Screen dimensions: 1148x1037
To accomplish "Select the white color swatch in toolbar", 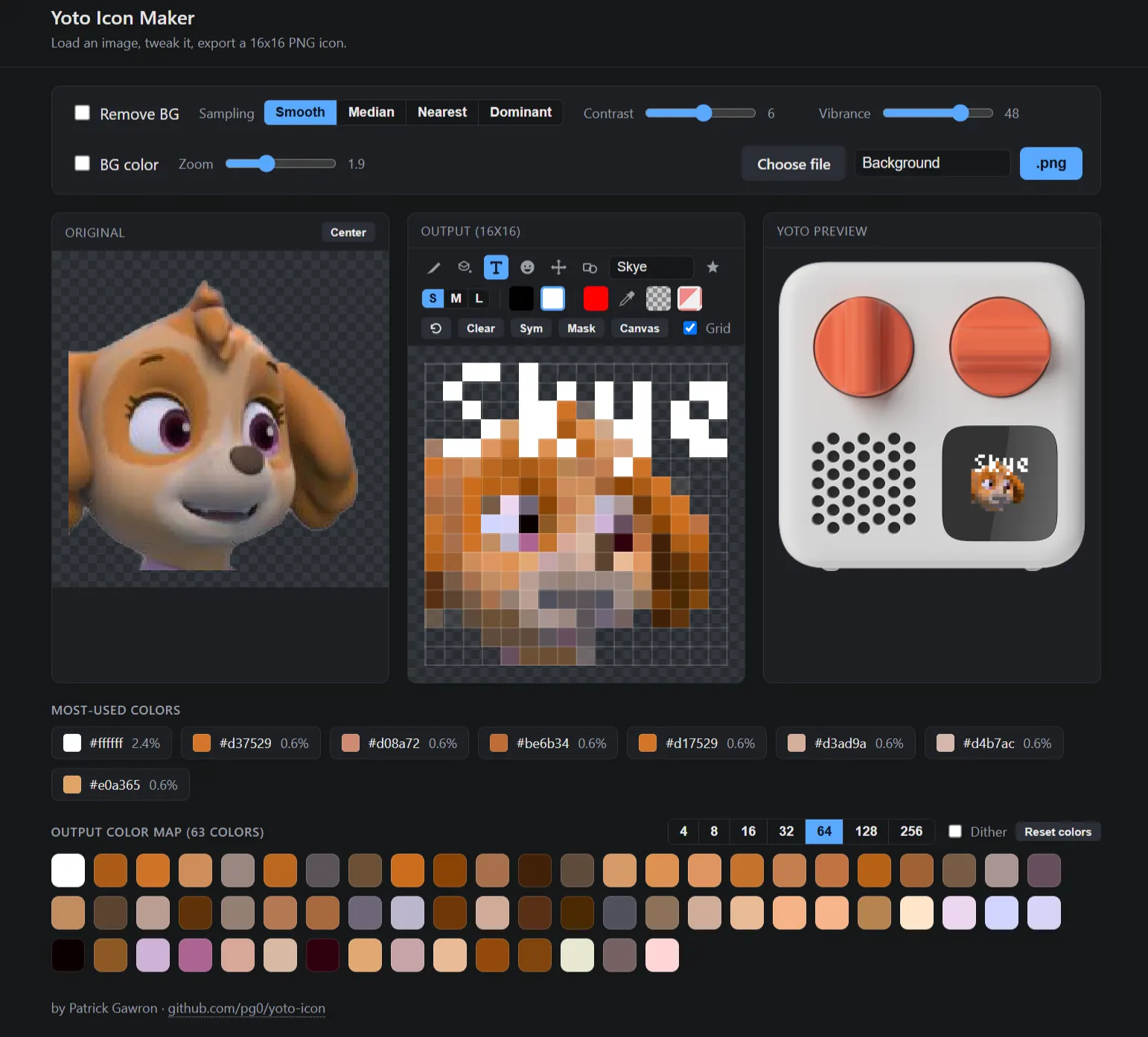I will [552, 299].
